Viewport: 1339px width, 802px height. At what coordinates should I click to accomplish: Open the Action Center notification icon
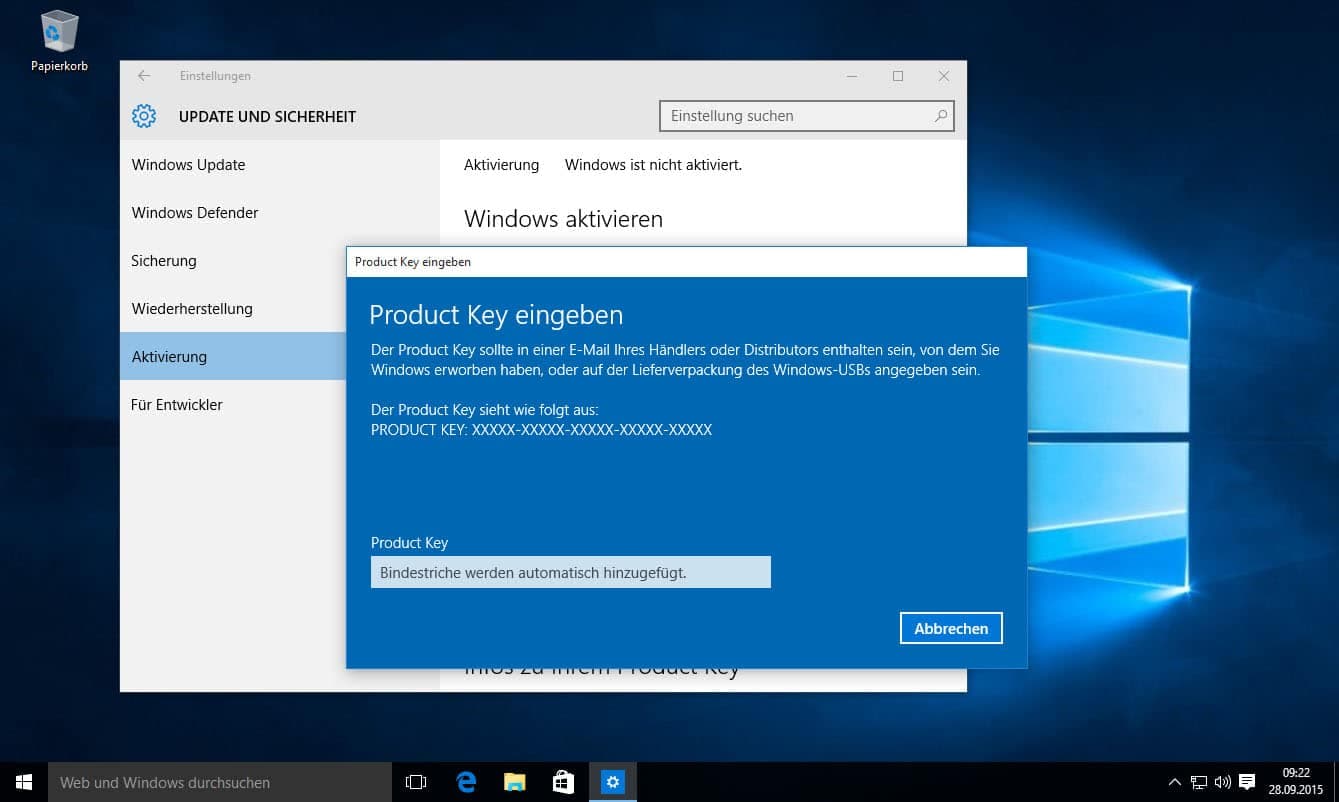click(1247, 782)
